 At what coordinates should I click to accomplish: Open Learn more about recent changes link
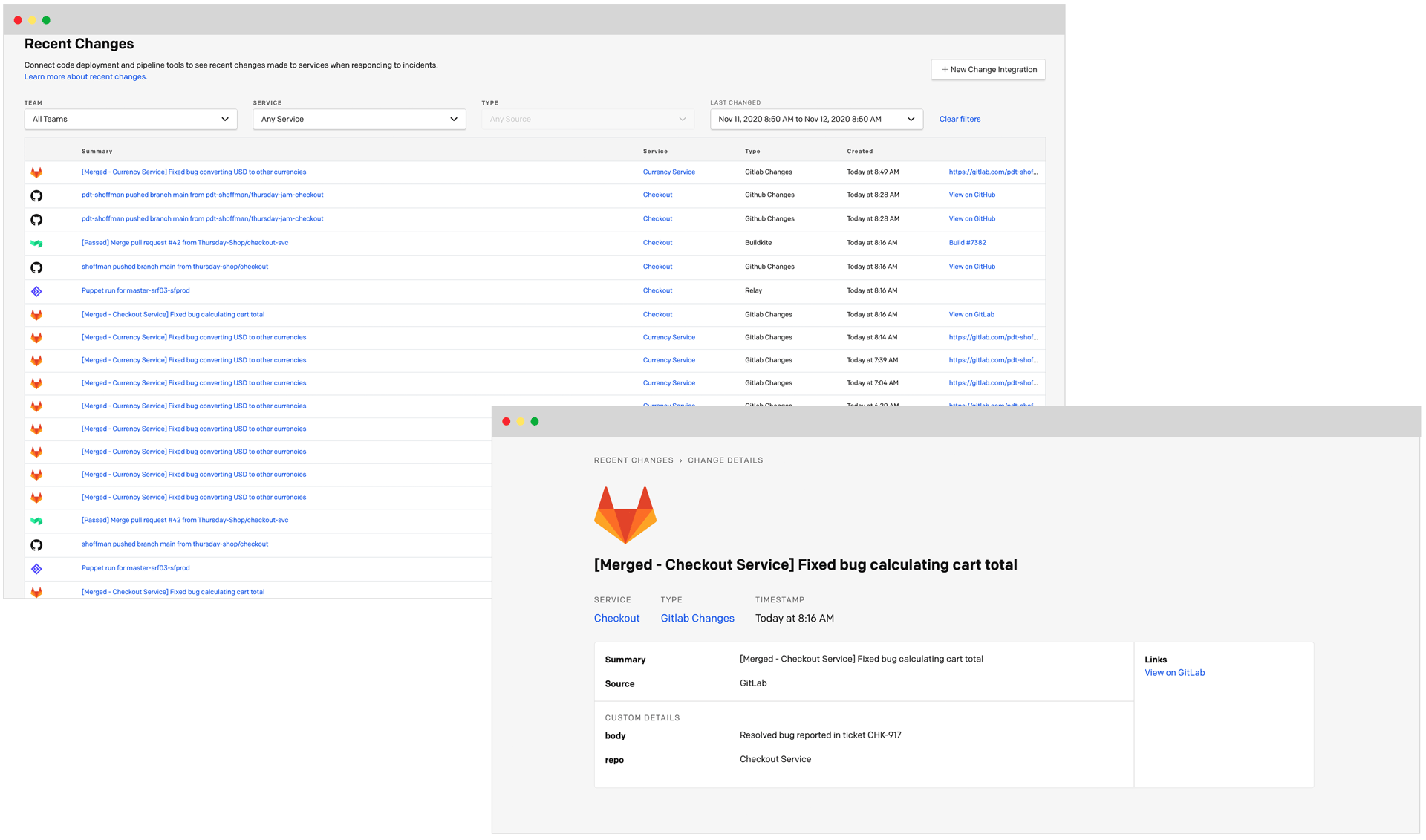(85, 77)
